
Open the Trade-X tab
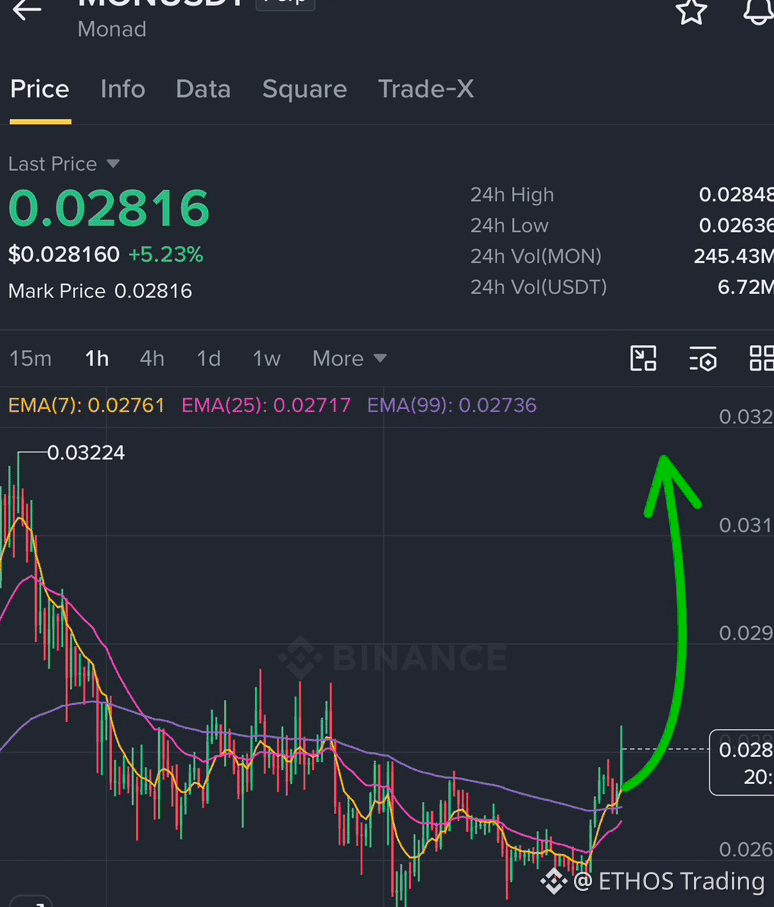tap(426, 89)
